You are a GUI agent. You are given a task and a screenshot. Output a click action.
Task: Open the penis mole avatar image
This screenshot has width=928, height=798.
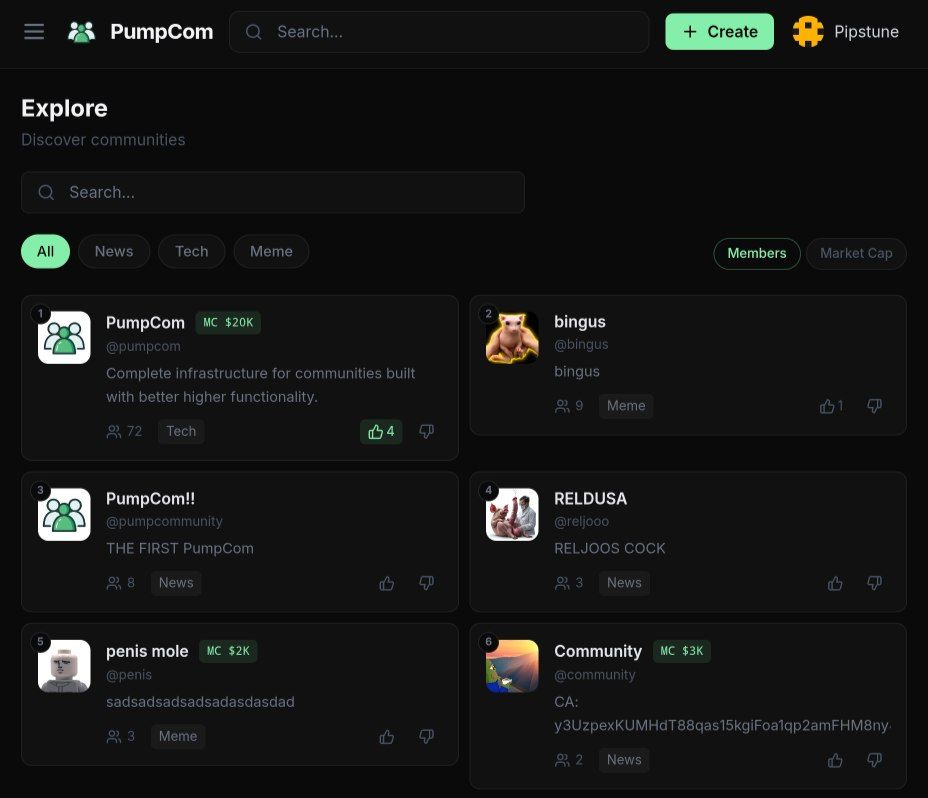tap(64, 666)
